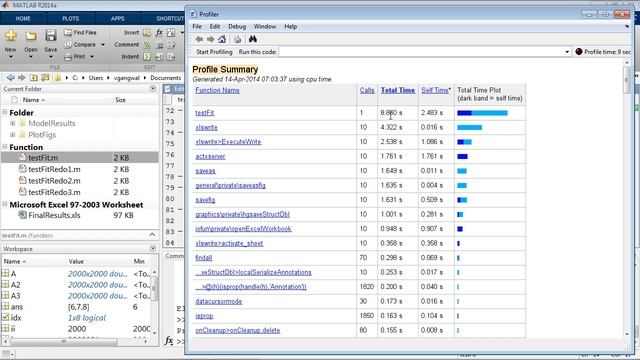
Task: Click the Profiler forward arrow
Action: (x=211, y=39)
